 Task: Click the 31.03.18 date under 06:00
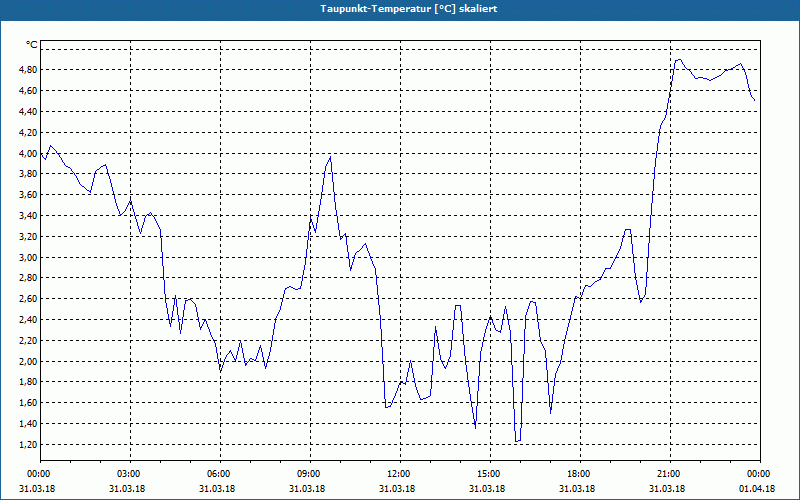coord(217,489)
